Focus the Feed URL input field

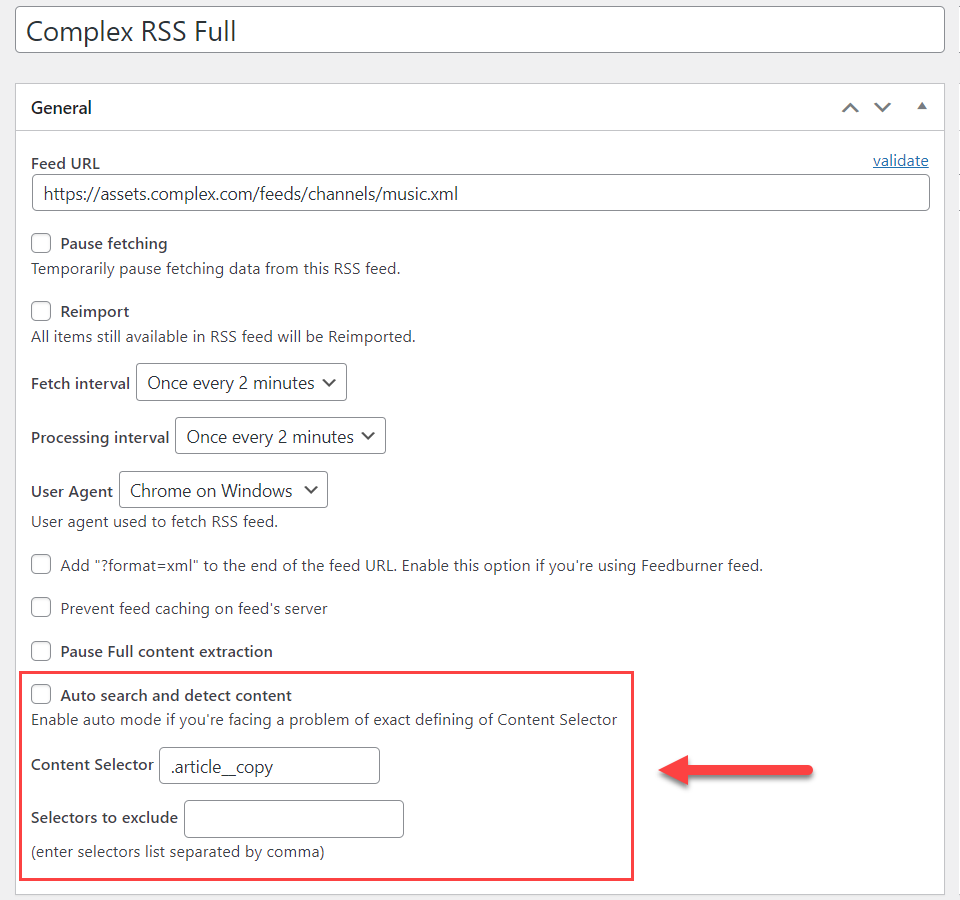coord(481,193)
